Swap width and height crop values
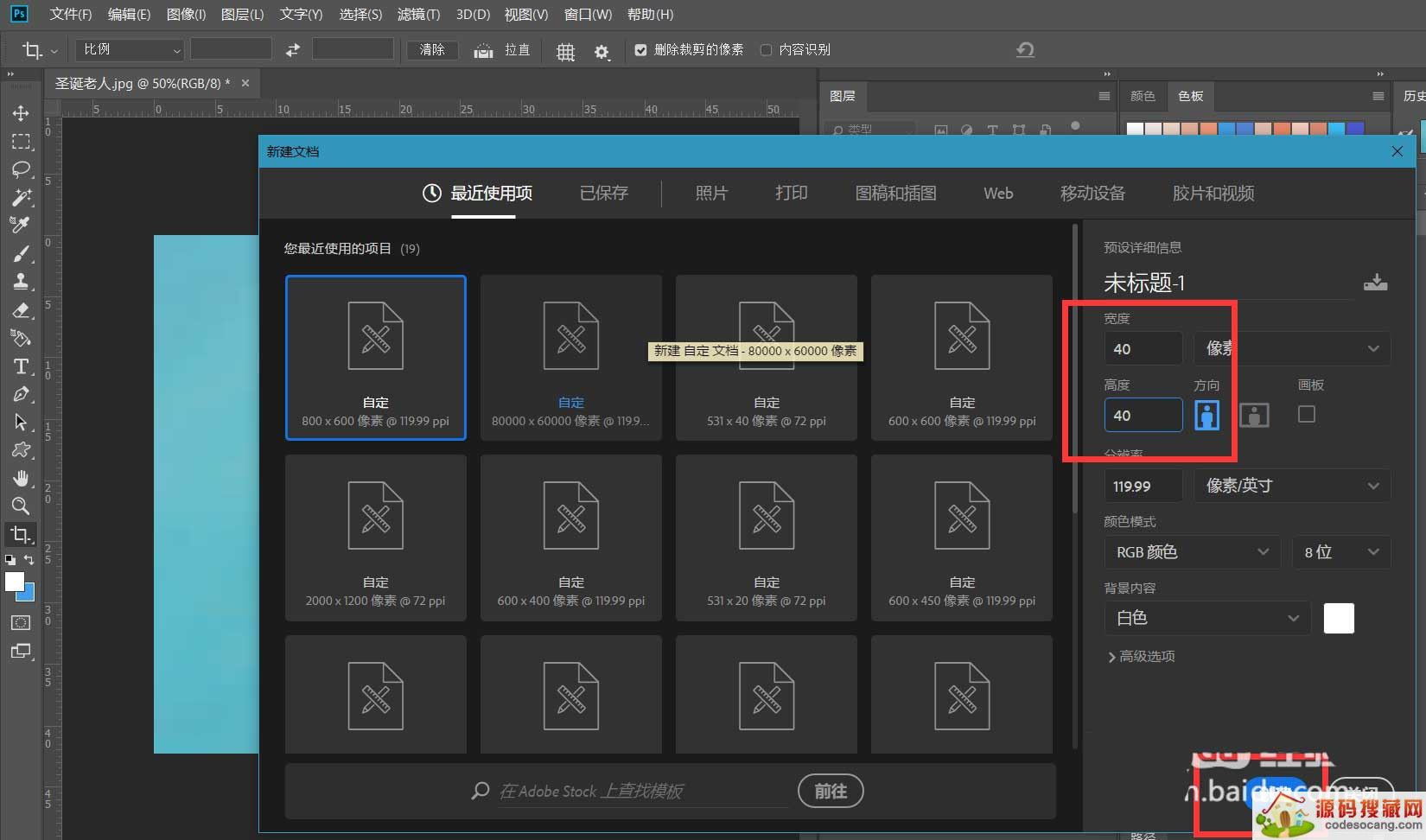Viewport: 1426px width, 840px height. 293,50
